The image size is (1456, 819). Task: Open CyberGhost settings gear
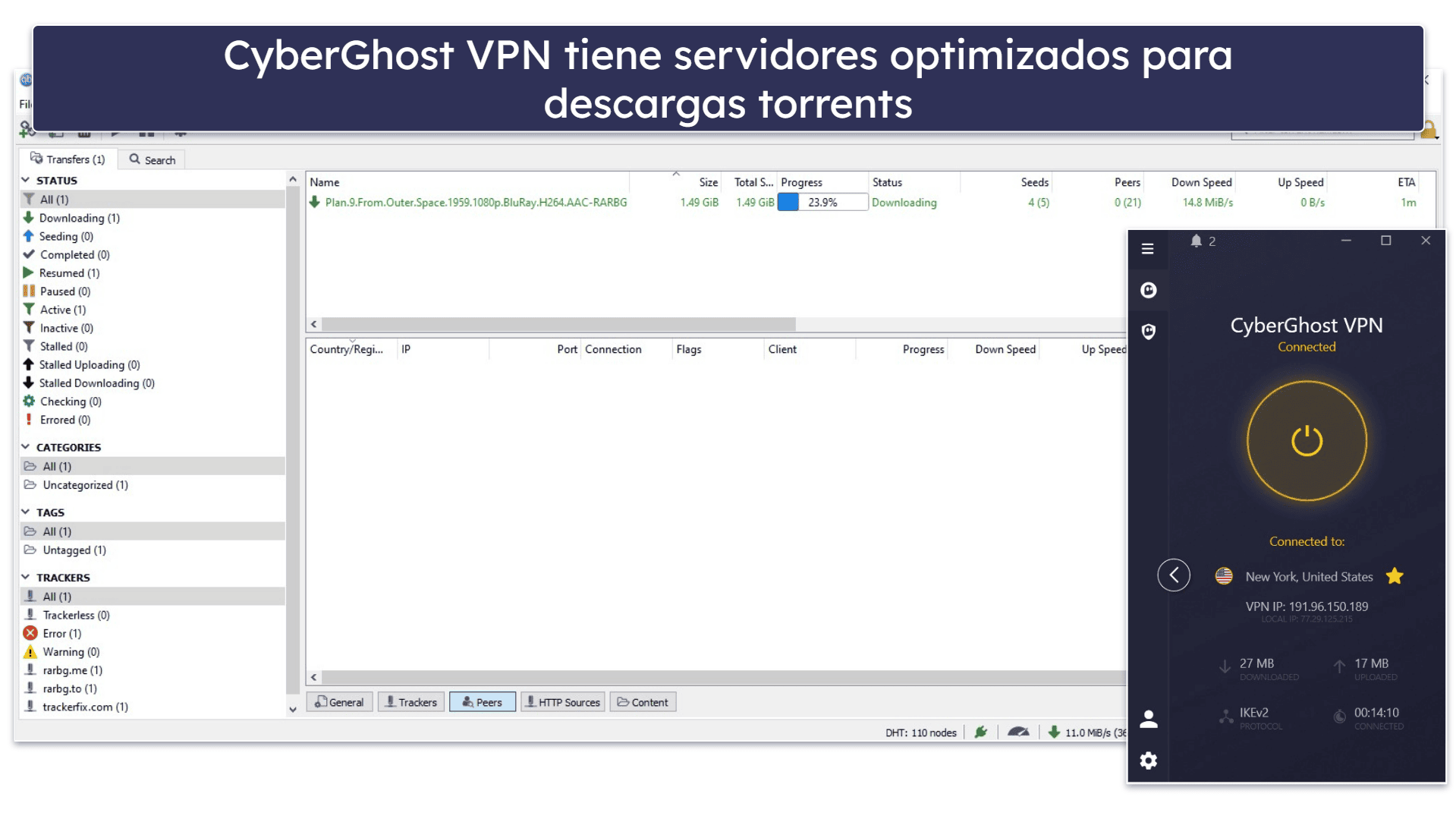1148,760
